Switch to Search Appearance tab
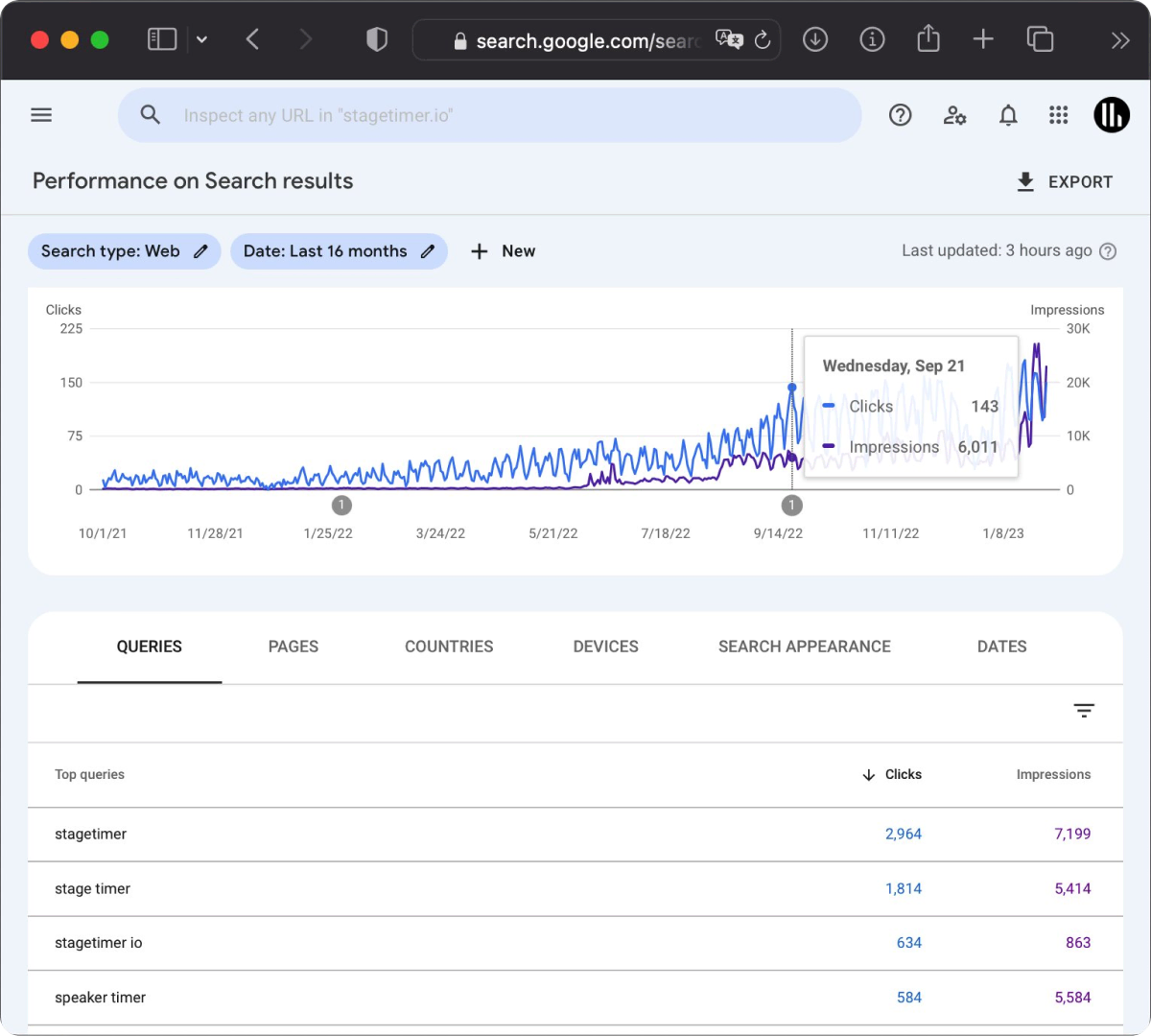This screenshot has height=1036, width=1151. tap(805, 647)
